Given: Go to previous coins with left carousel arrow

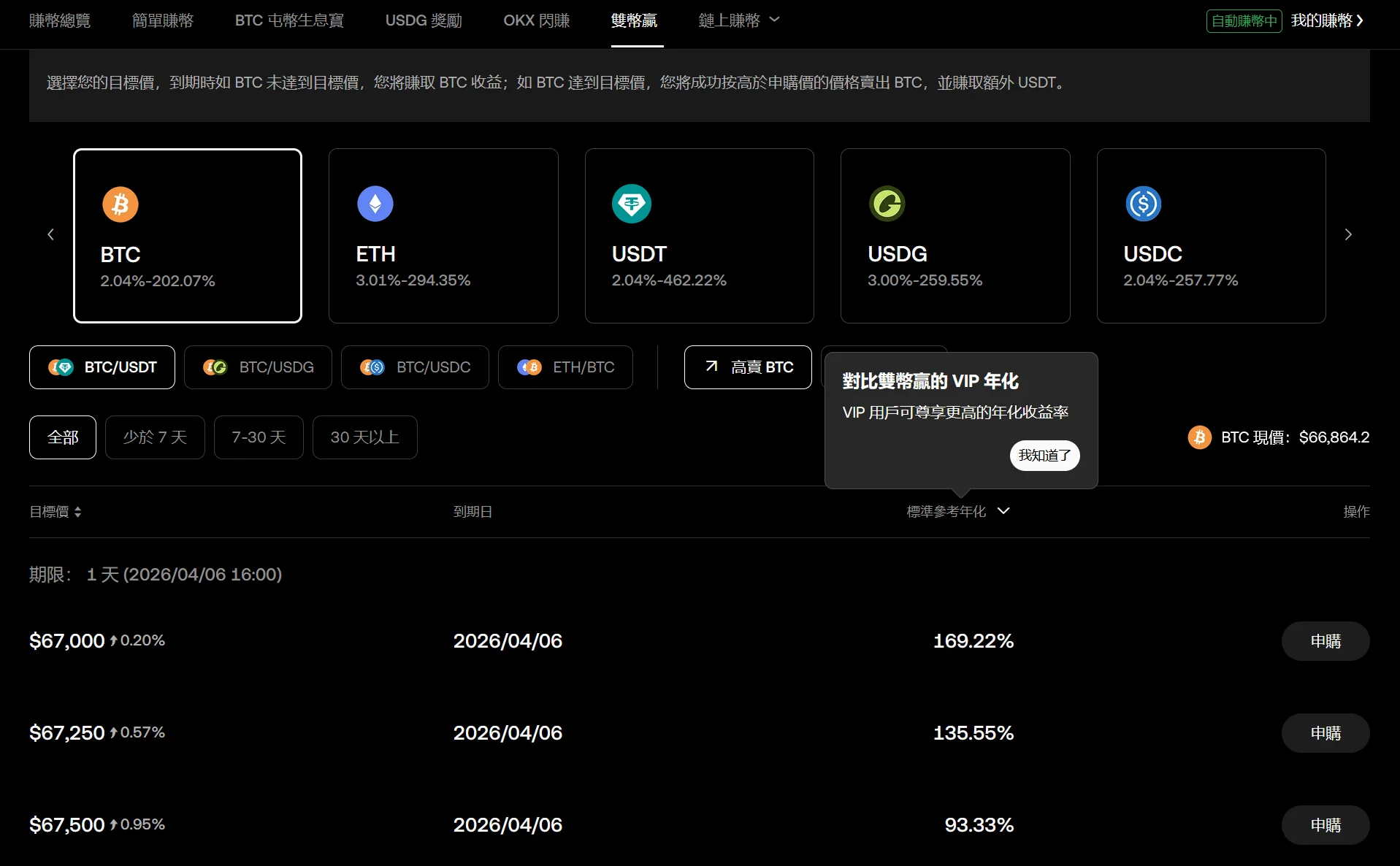Looking at the screenshot, I should point(50,234).
